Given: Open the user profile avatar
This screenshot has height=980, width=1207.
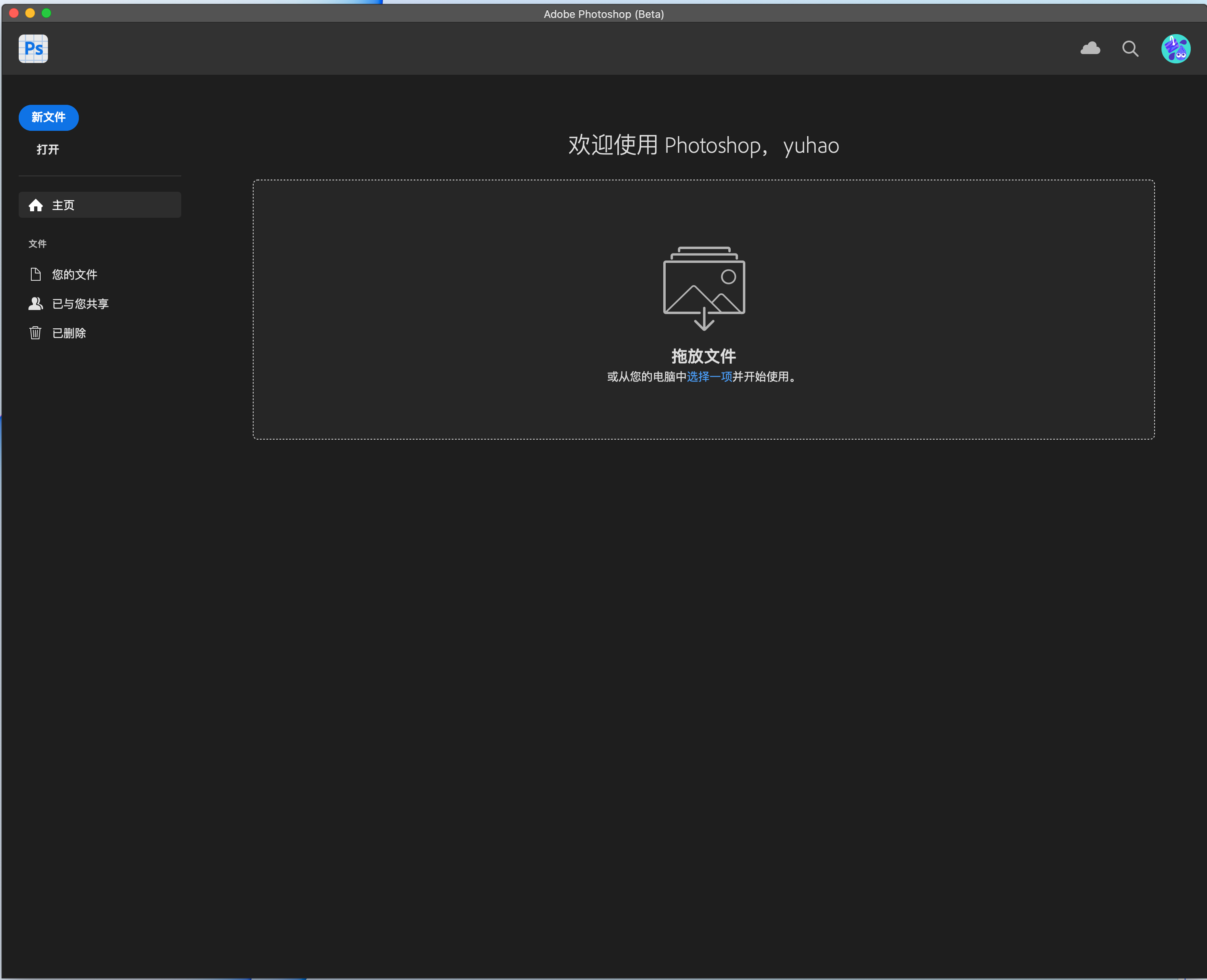Looking at the screenshot, I should [1175, 48].
